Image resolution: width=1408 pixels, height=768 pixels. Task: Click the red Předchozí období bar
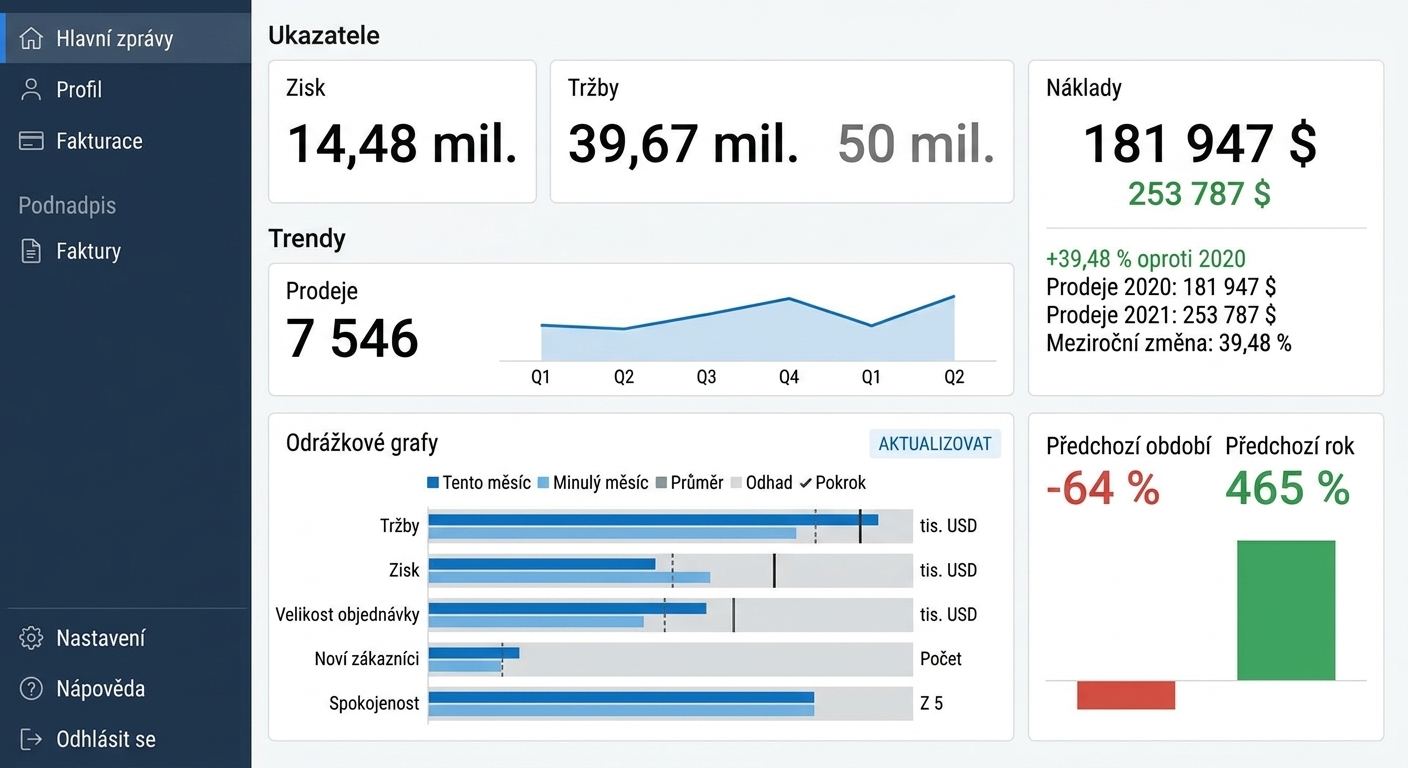coord(1126,695)
